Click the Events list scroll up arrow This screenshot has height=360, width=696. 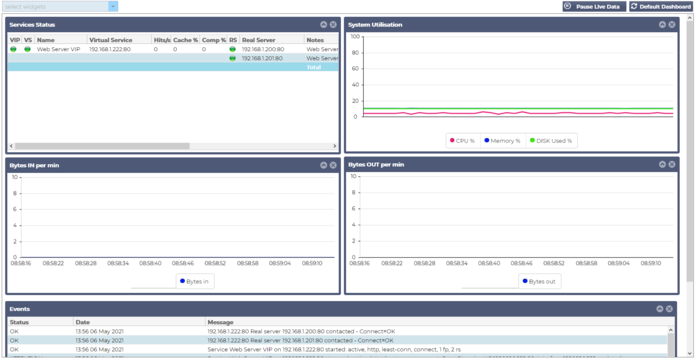tap(671, 330)
